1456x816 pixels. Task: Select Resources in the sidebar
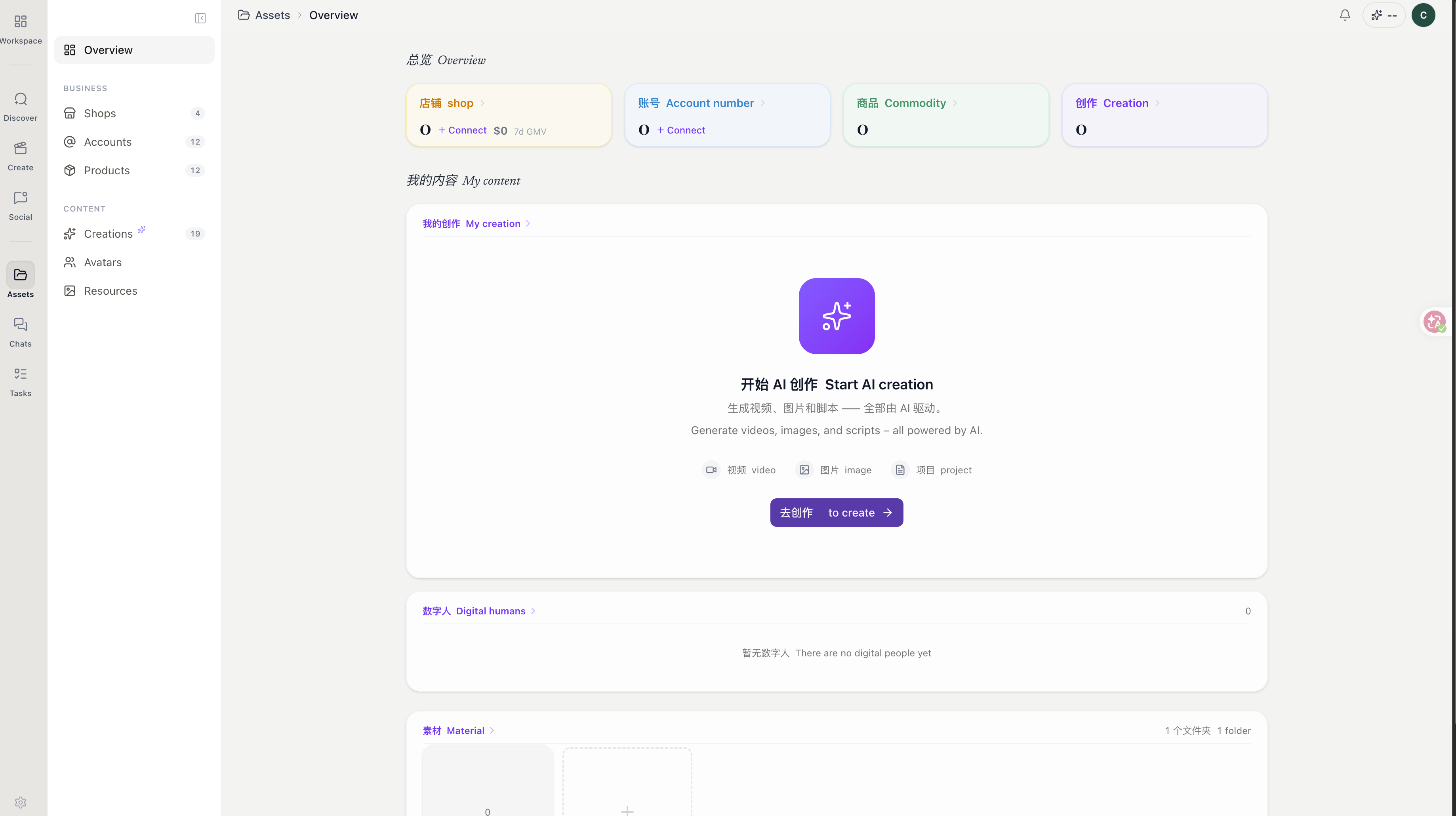pyautogui.click(x=110, y=291)
